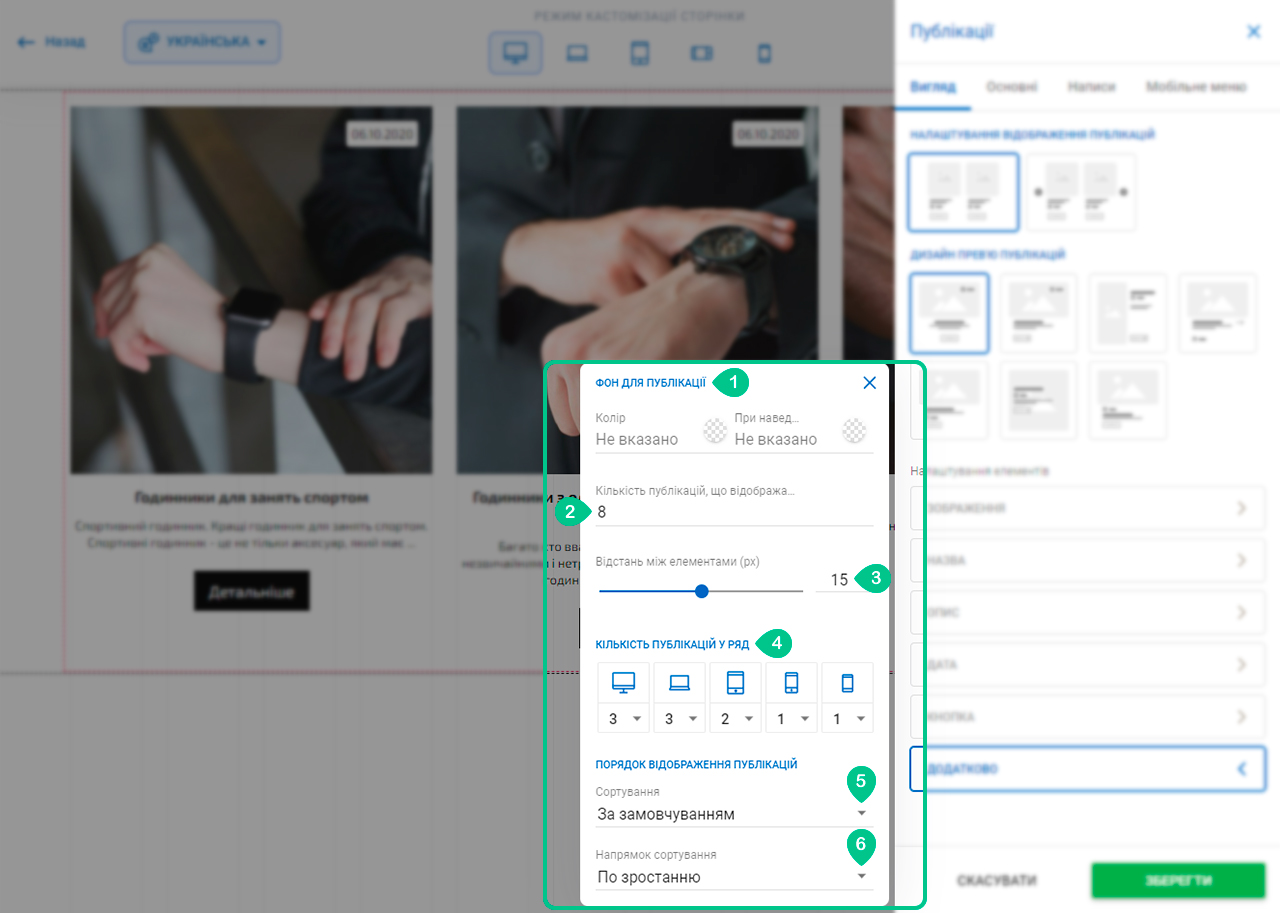Switch to the Написи tab
This screenshot has height=913, width=1280.
[1091, 87]
